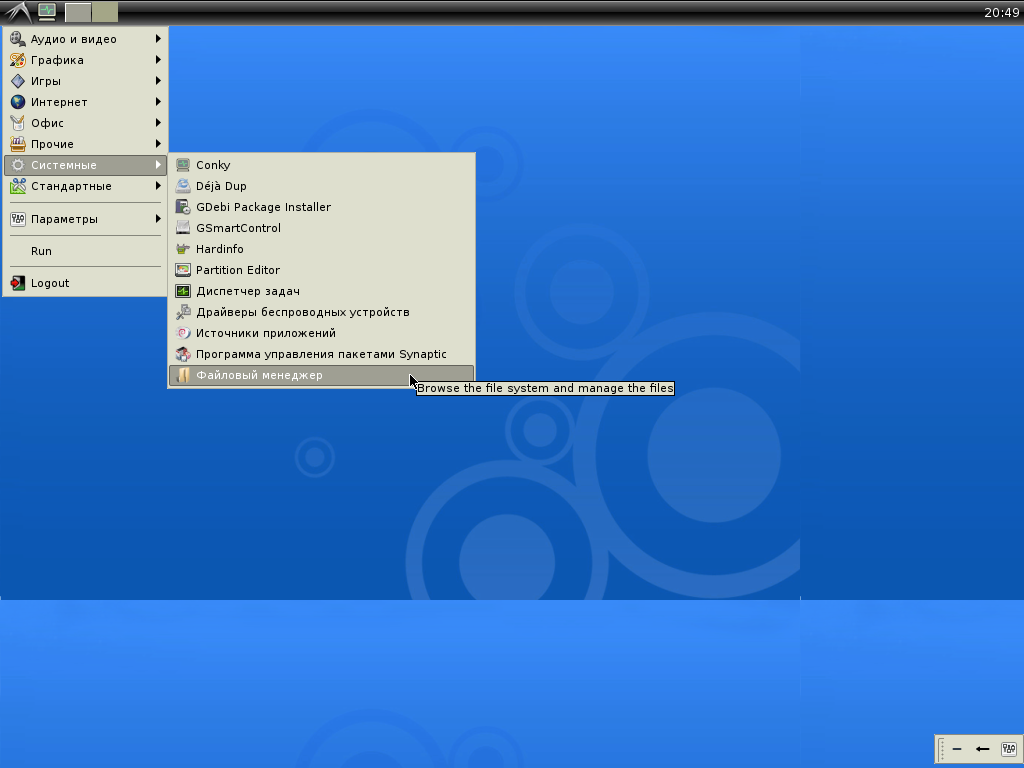Open the Аудио и видео menu entry
This screenshot has height=768, width=1024.
[86, 39]
